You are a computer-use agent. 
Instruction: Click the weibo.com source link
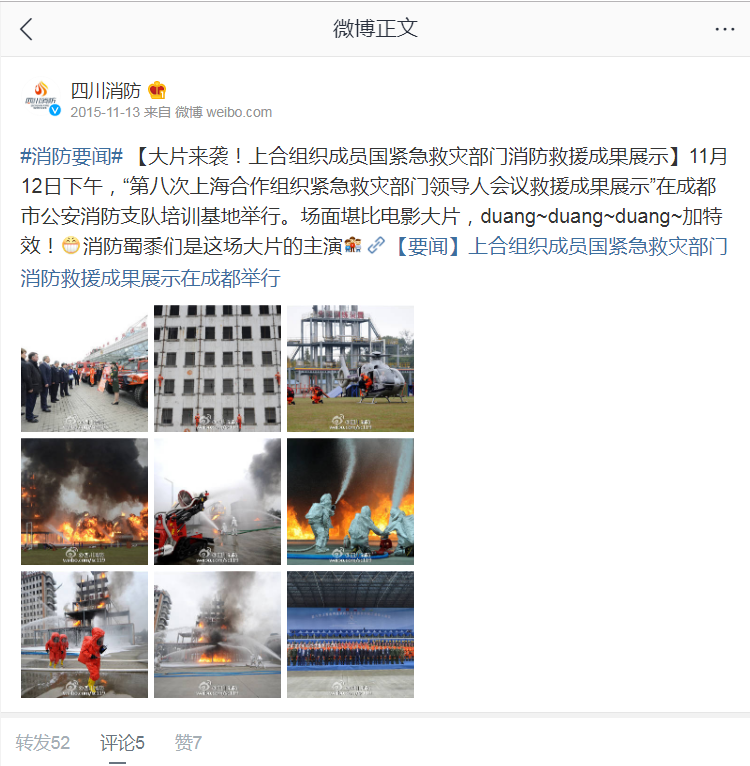(239, 112)
